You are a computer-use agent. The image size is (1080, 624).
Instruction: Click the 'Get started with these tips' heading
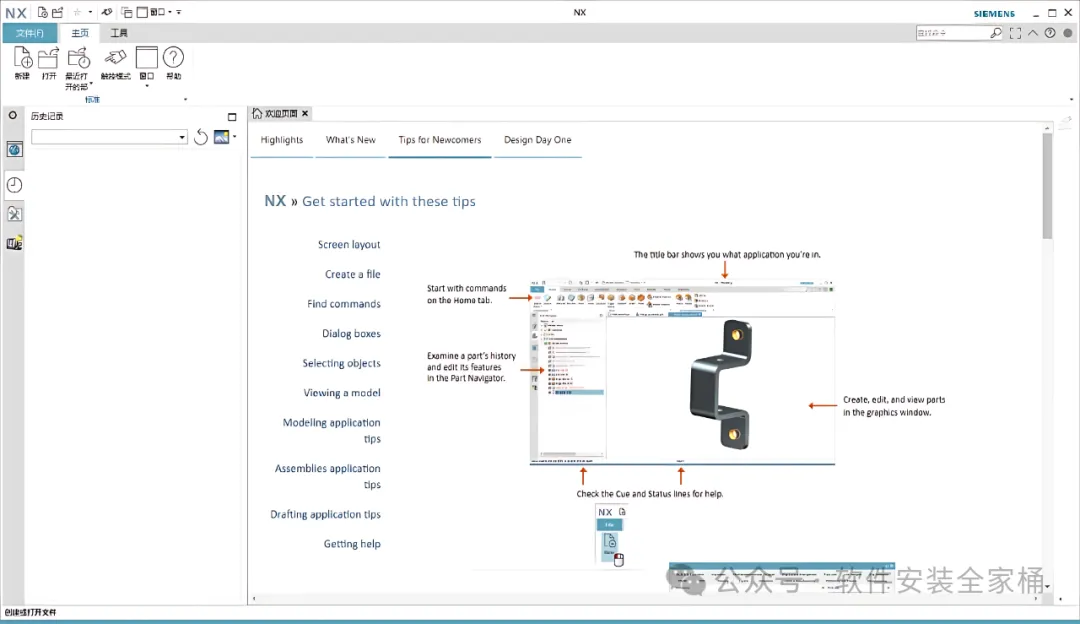click(x=388, y=201)
